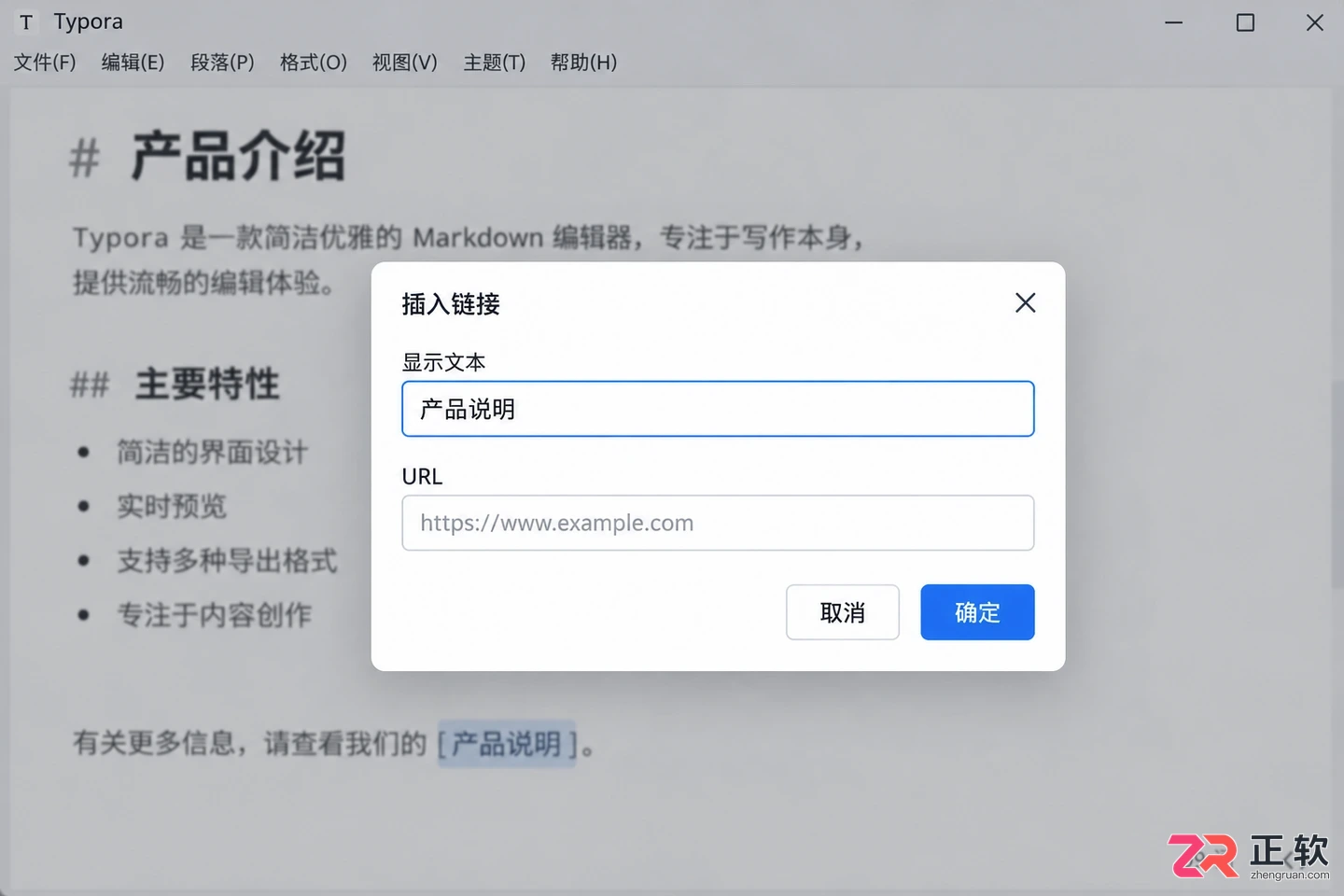
Task: Open the 格式(O) menu
Action: [314, 63]
